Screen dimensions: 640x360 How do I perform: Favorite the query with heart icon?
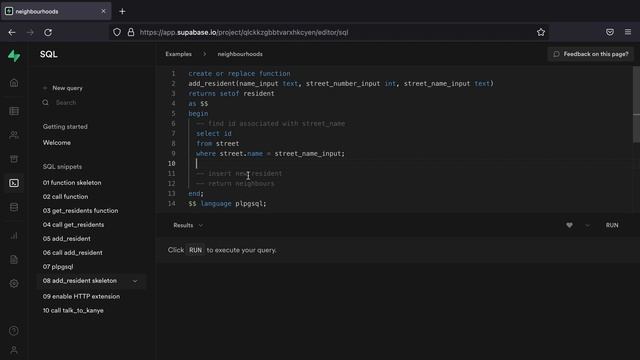pos(569,225)
